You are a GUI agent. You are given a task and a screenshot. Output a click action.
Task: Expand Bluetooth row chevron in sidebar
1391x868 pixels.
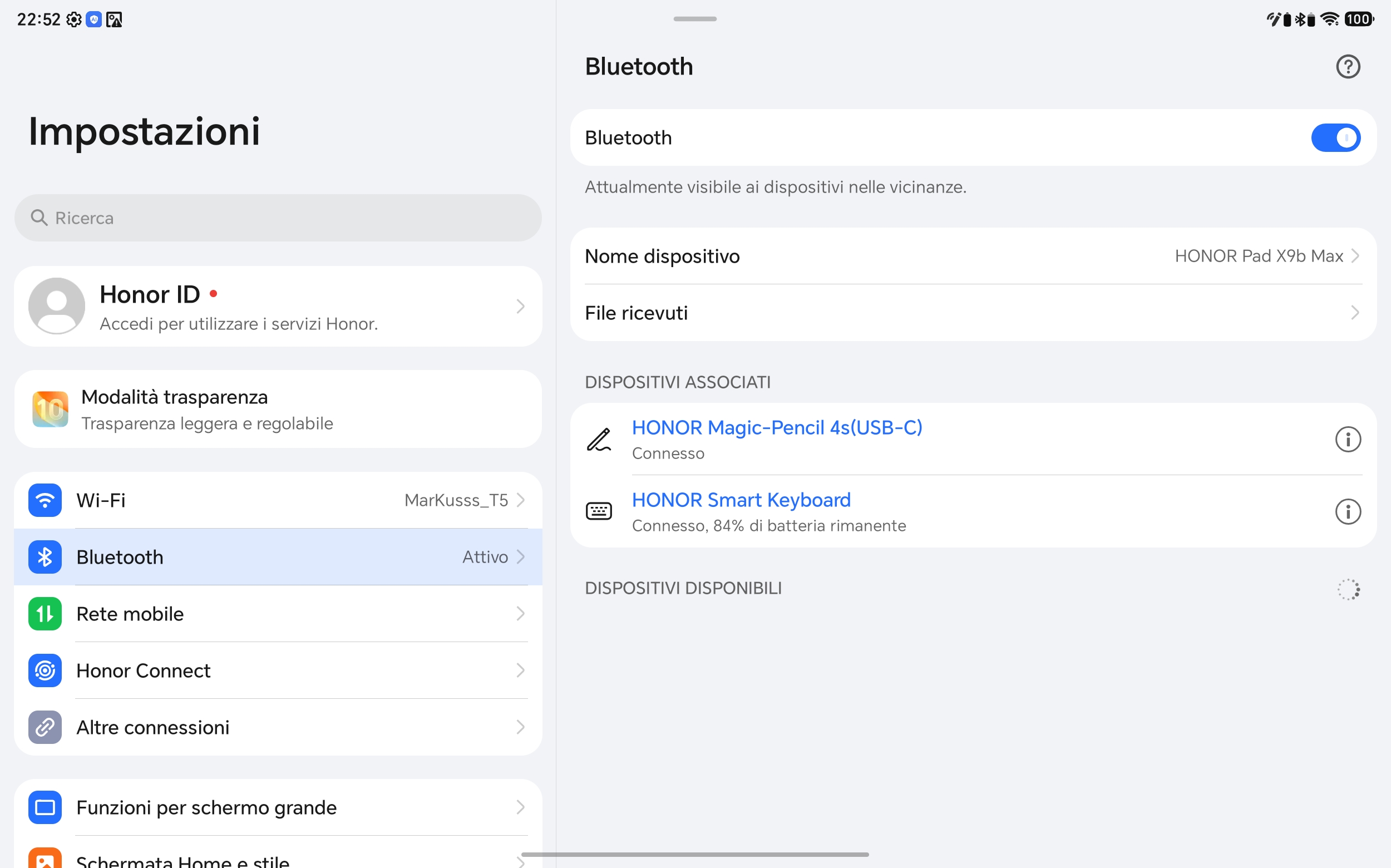coord(520,557)
